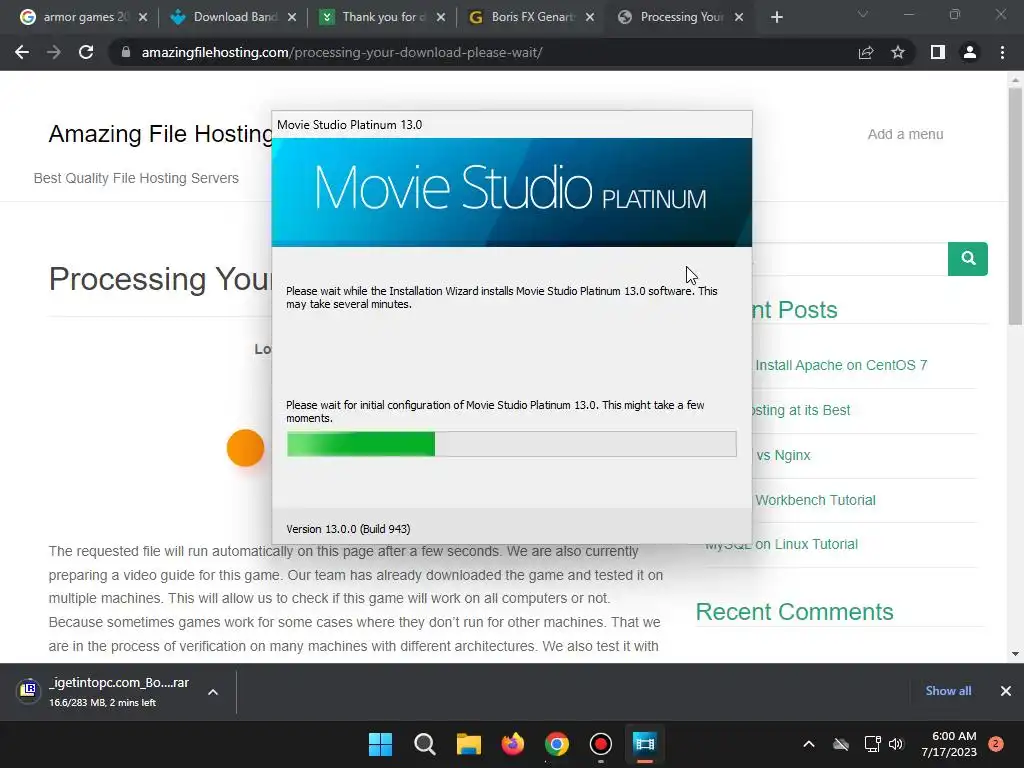Close the Thank you for tab
Image resolution: width=1024 pixels, height=768 pixels.
click(x=441, y=17)
